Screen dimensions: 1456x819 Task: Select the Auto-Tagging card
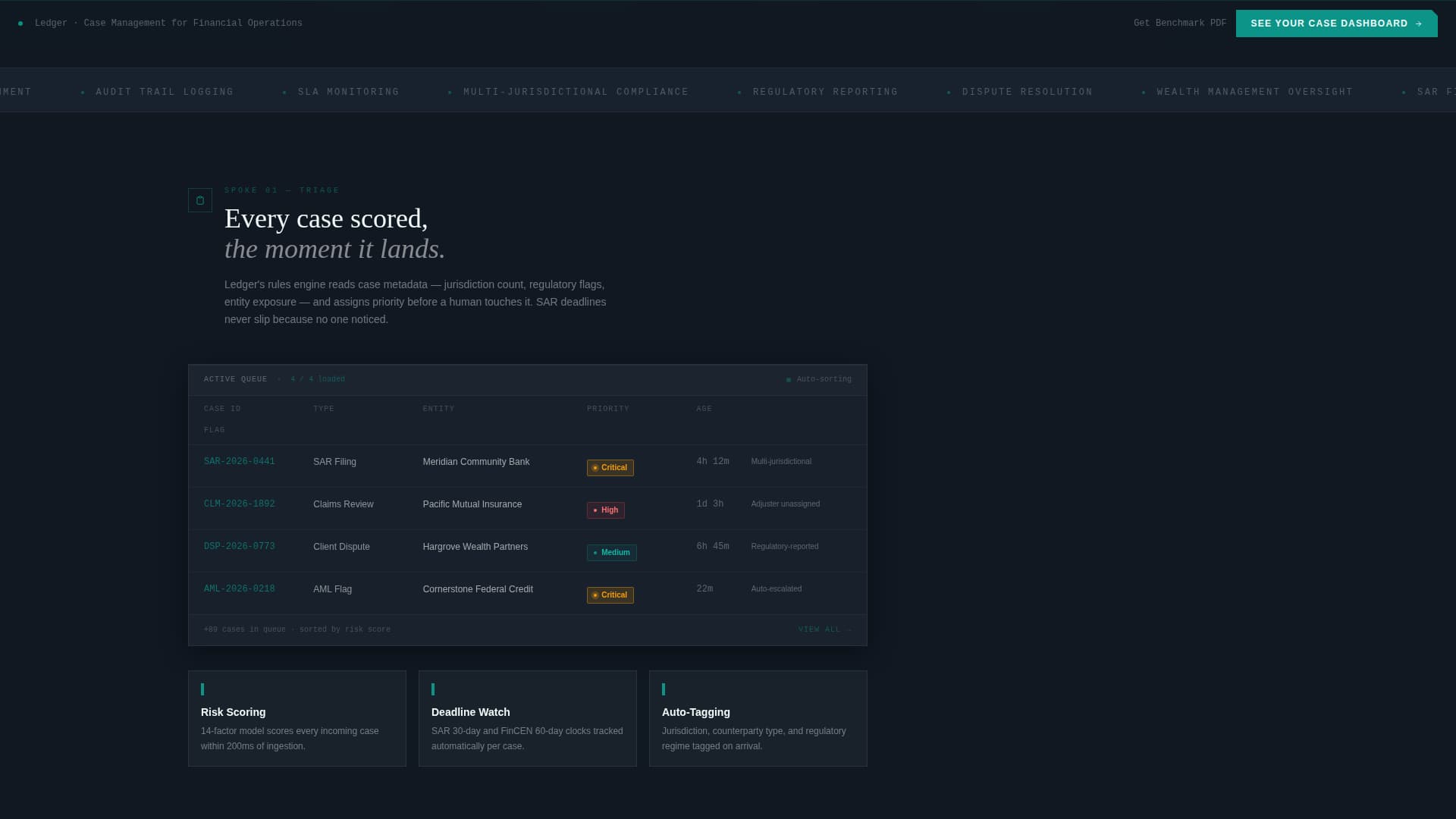(x=758, y=719)
